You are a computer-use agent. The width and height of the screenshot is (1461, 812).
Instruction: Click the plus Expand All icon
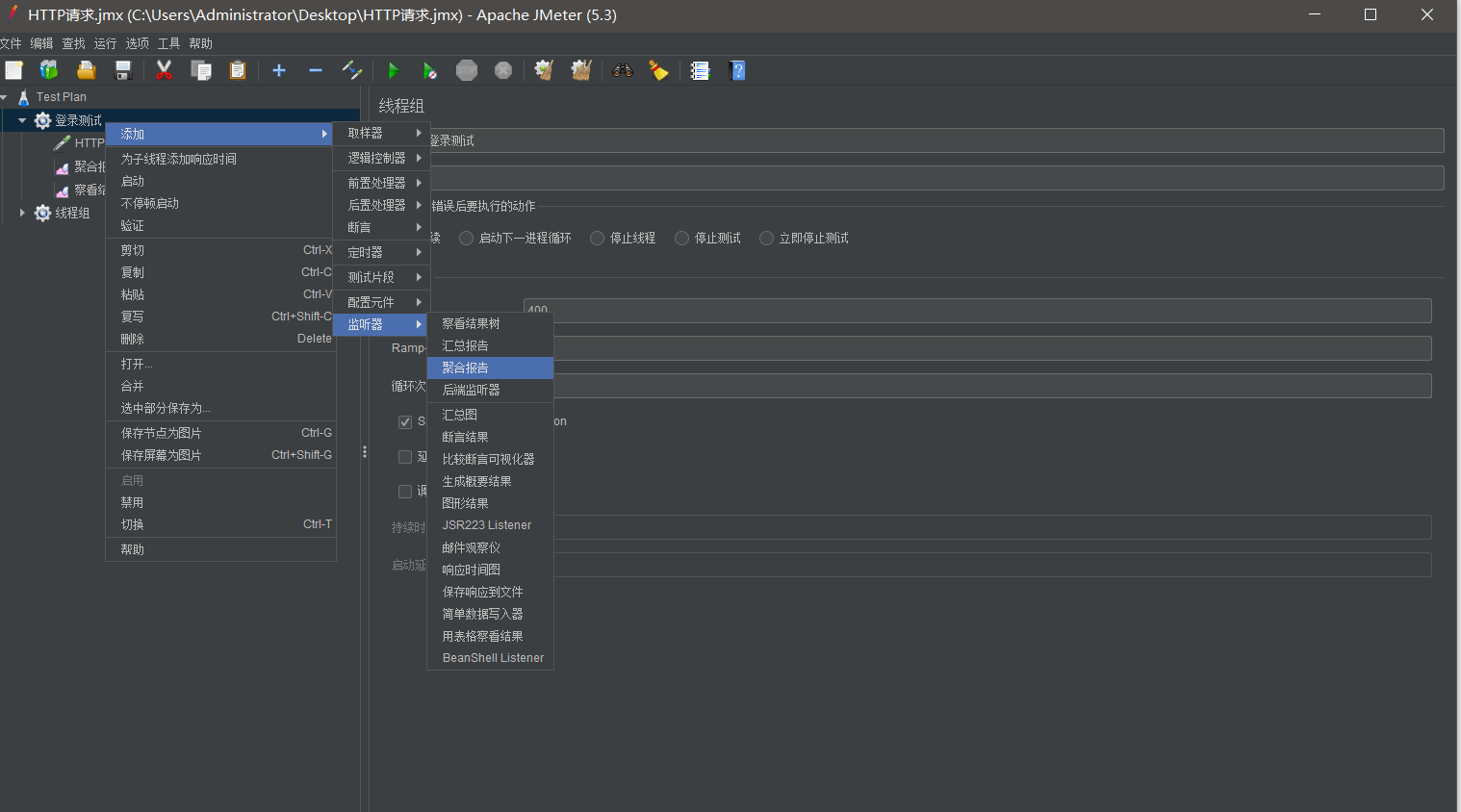pos(279,70)
